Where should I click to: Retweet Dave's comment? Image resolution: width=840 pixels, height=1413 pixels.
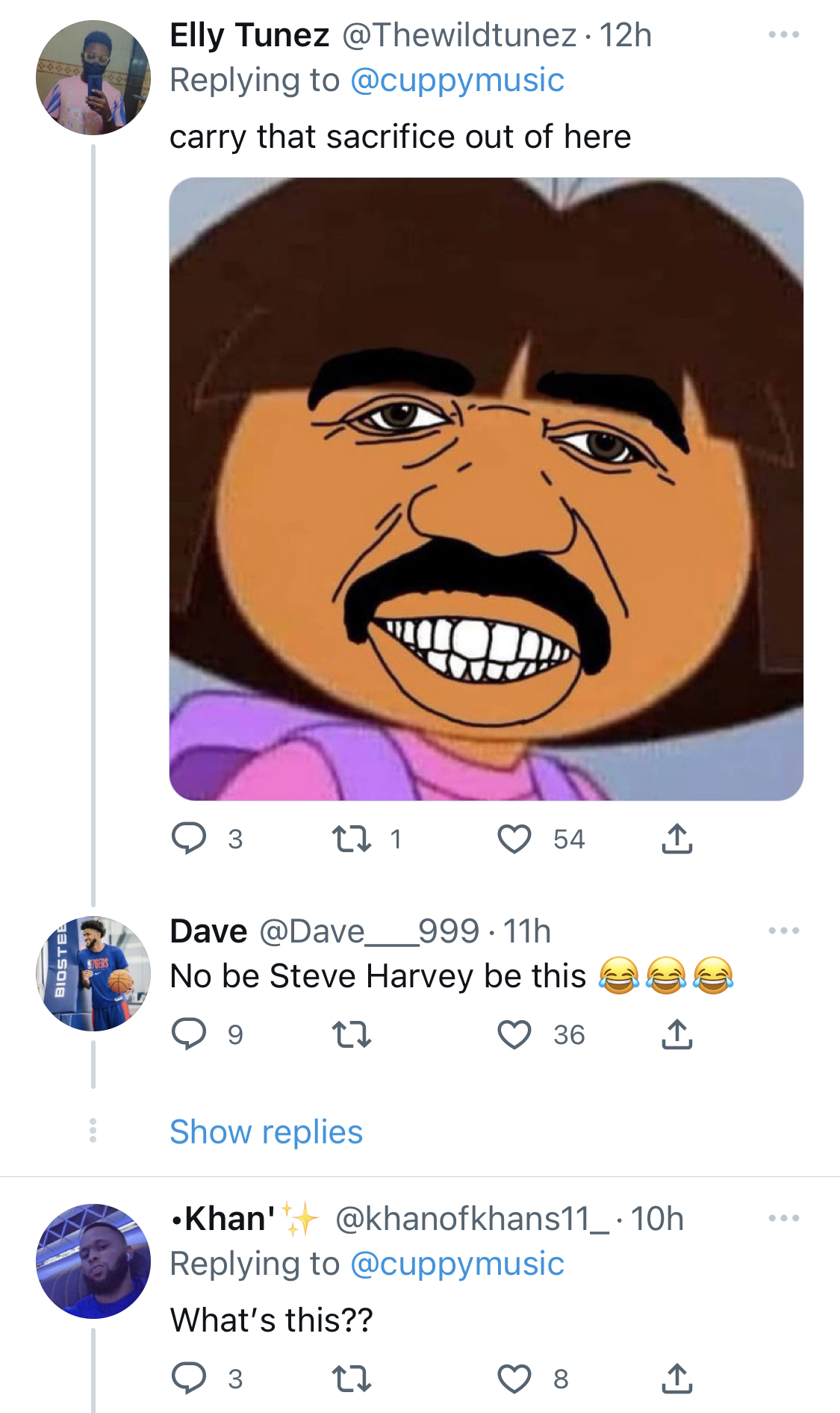tap(351, 1034)
